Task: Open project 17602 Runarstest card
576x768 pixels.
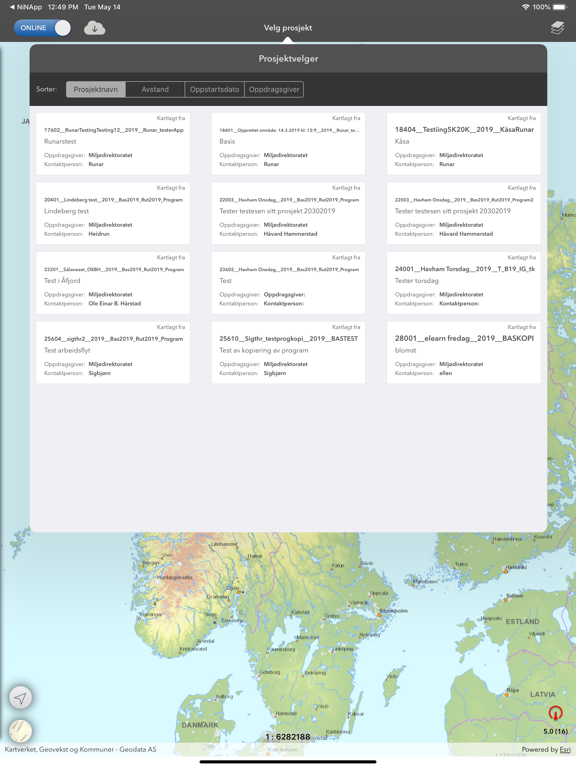Action: [x=113, y=144]
